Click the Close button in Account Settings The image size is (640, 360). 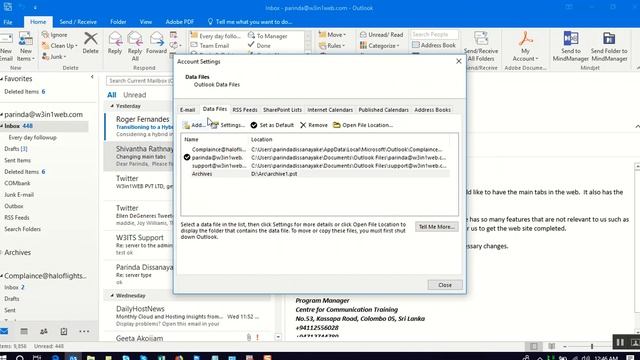[x=445, y=285]
